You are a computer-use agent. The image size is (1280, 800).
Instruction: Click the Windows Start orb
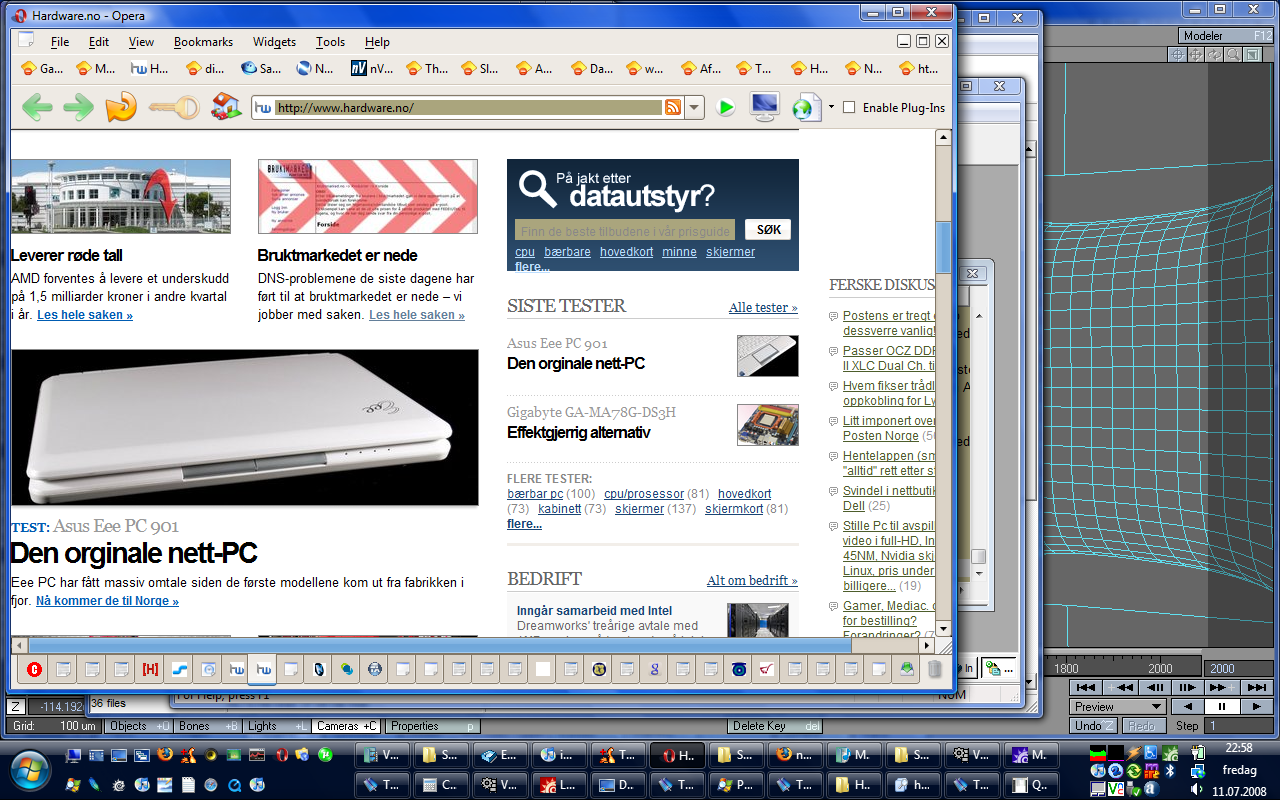[x=28, y=768]
